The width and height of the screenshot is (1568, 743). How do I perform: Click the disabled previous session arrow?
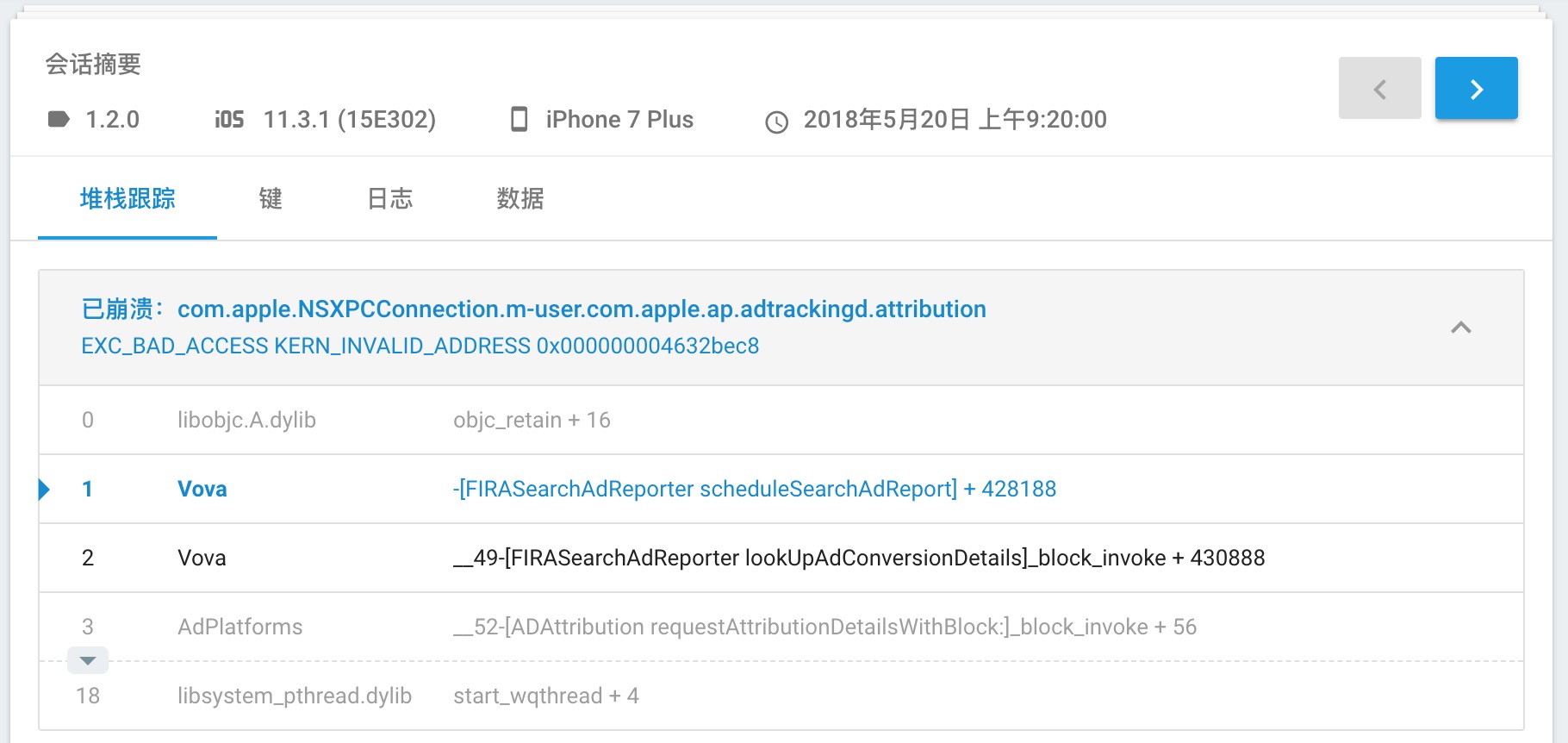click(x=1379, y=87)
